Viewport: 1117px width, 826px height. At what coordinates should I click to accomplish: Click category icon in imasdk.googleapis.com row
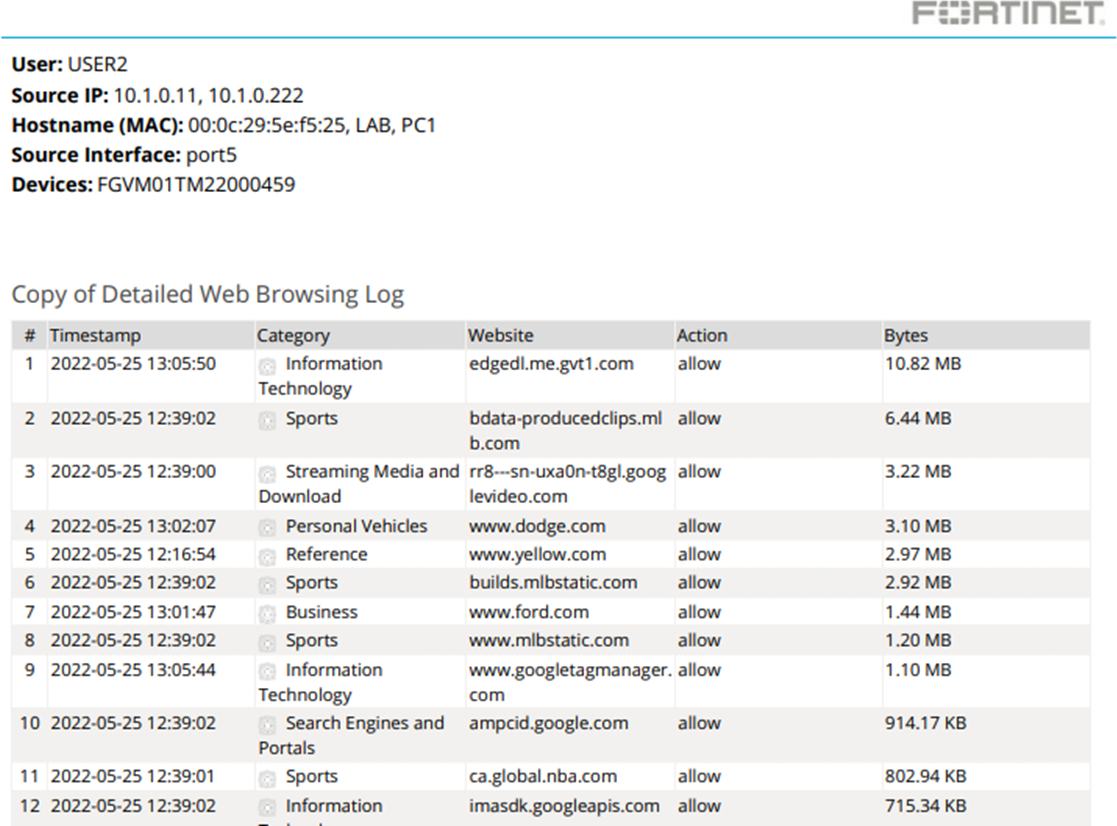click(267, 808)
